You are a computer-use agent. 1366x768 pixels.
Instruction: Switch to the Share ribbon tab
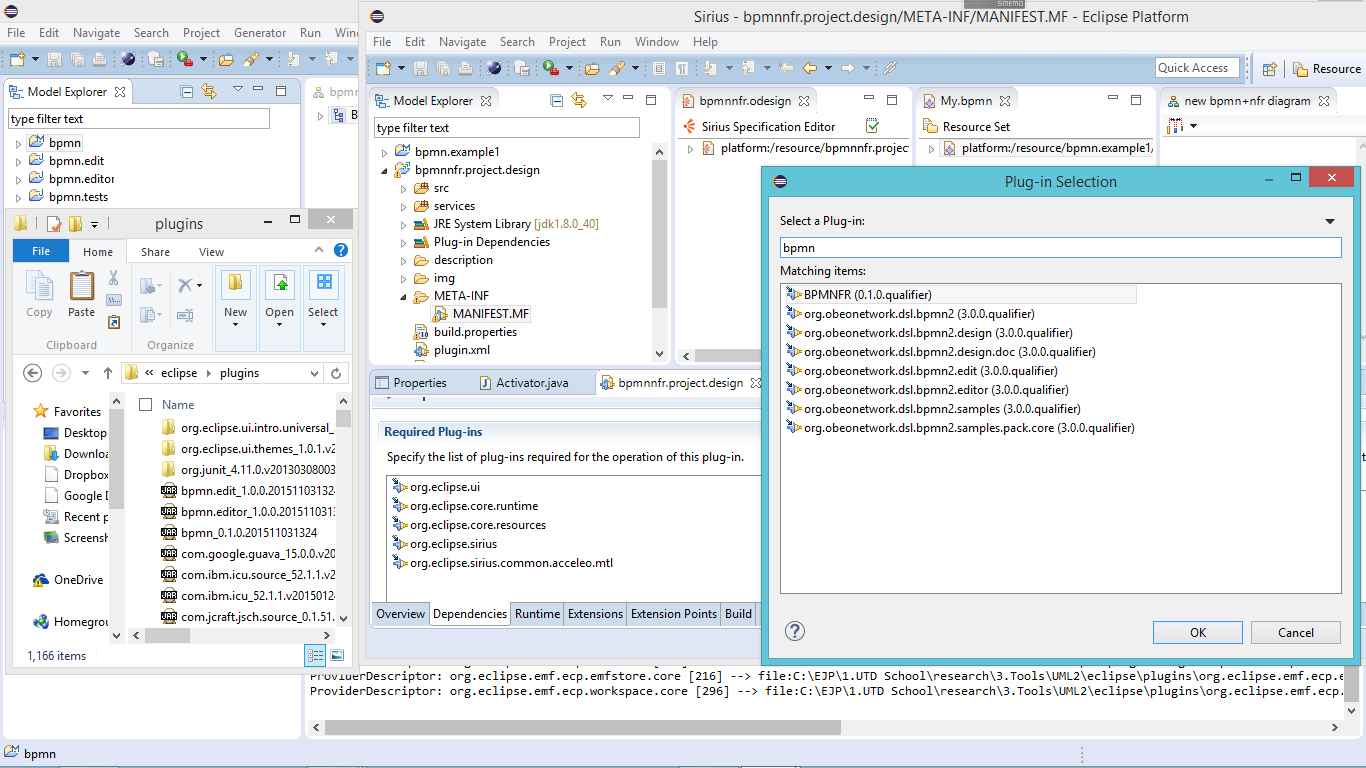point(155,252)
